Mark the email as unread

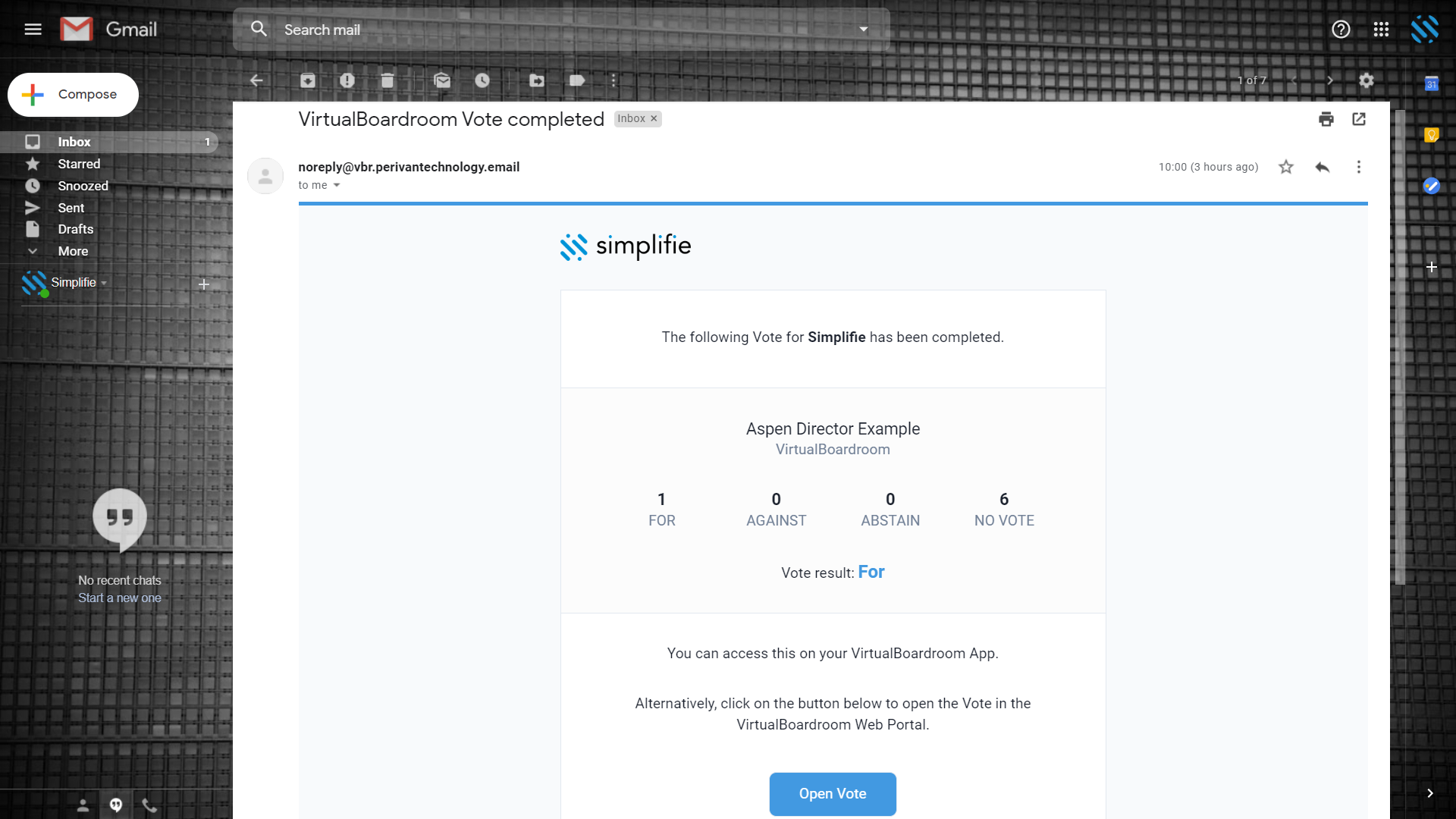[x=442, y=80]
